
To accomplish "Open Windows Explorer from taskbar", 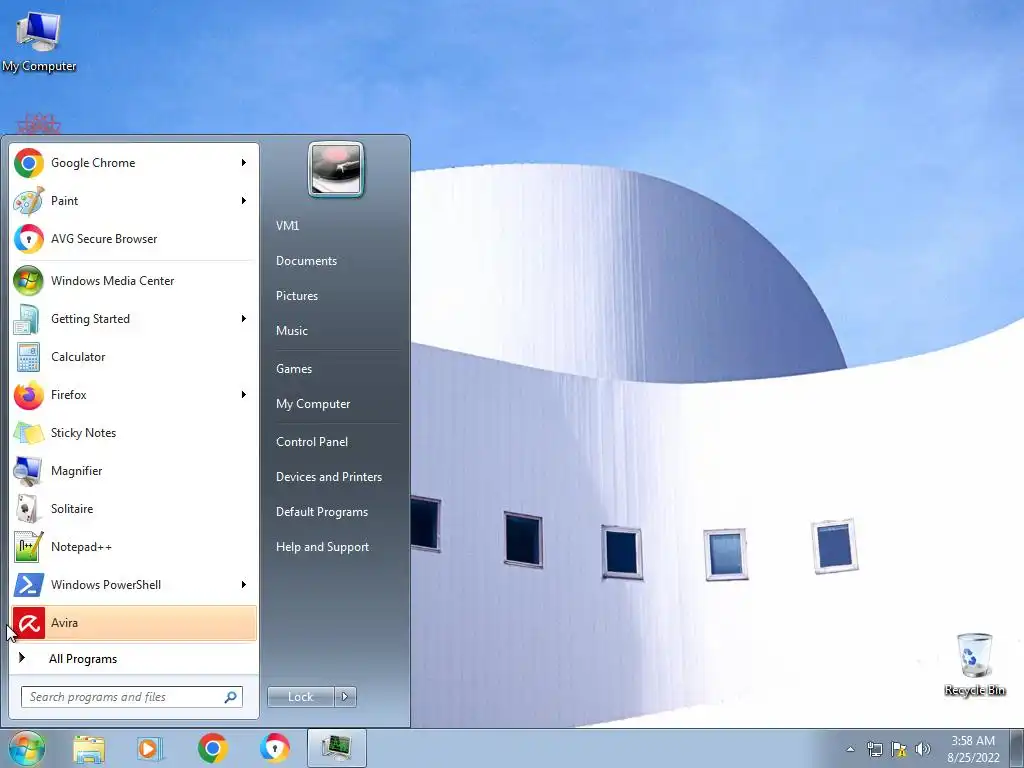I will [89, 748].
